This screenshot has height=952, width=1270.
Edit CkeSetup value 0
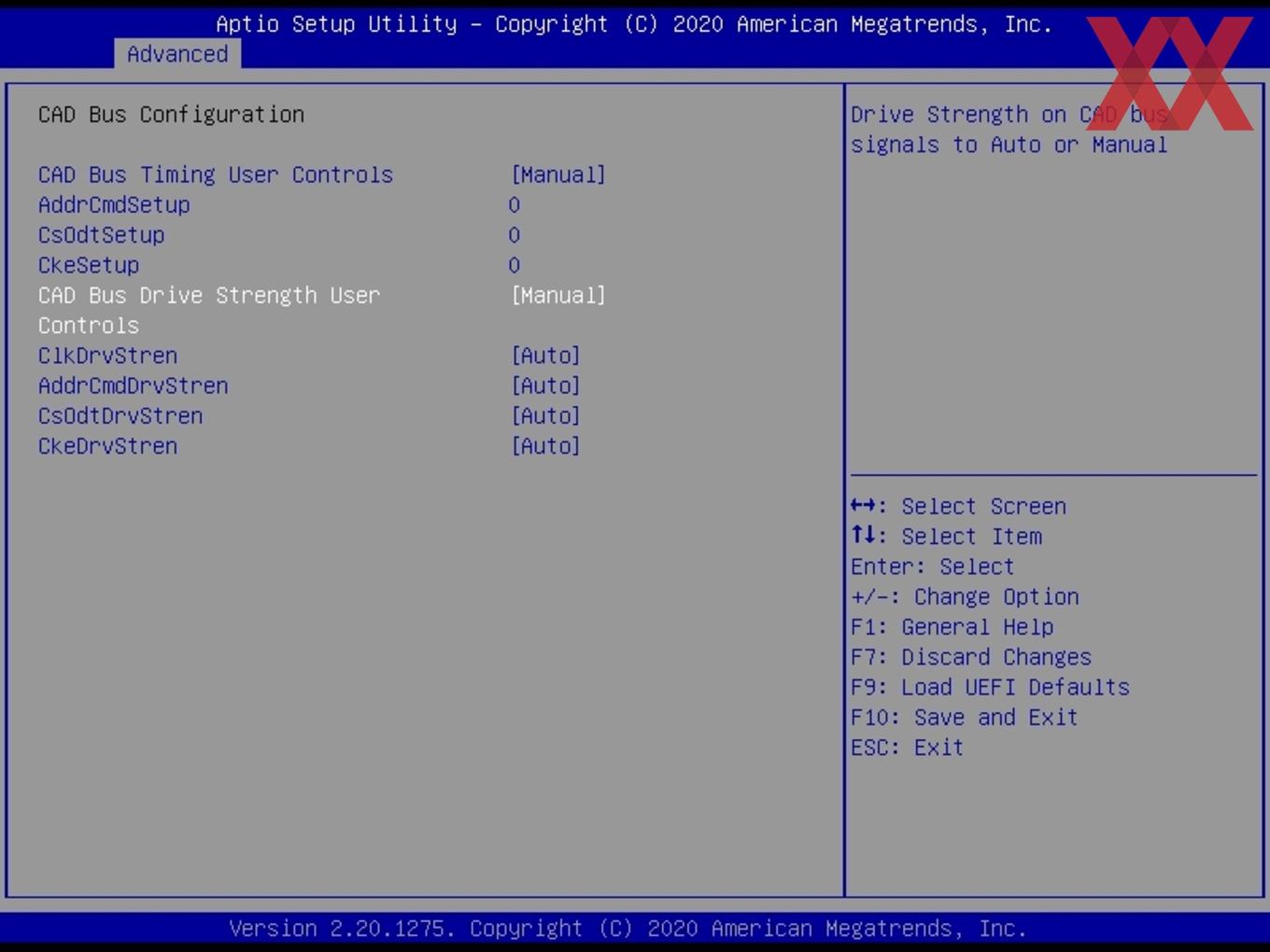514,265
